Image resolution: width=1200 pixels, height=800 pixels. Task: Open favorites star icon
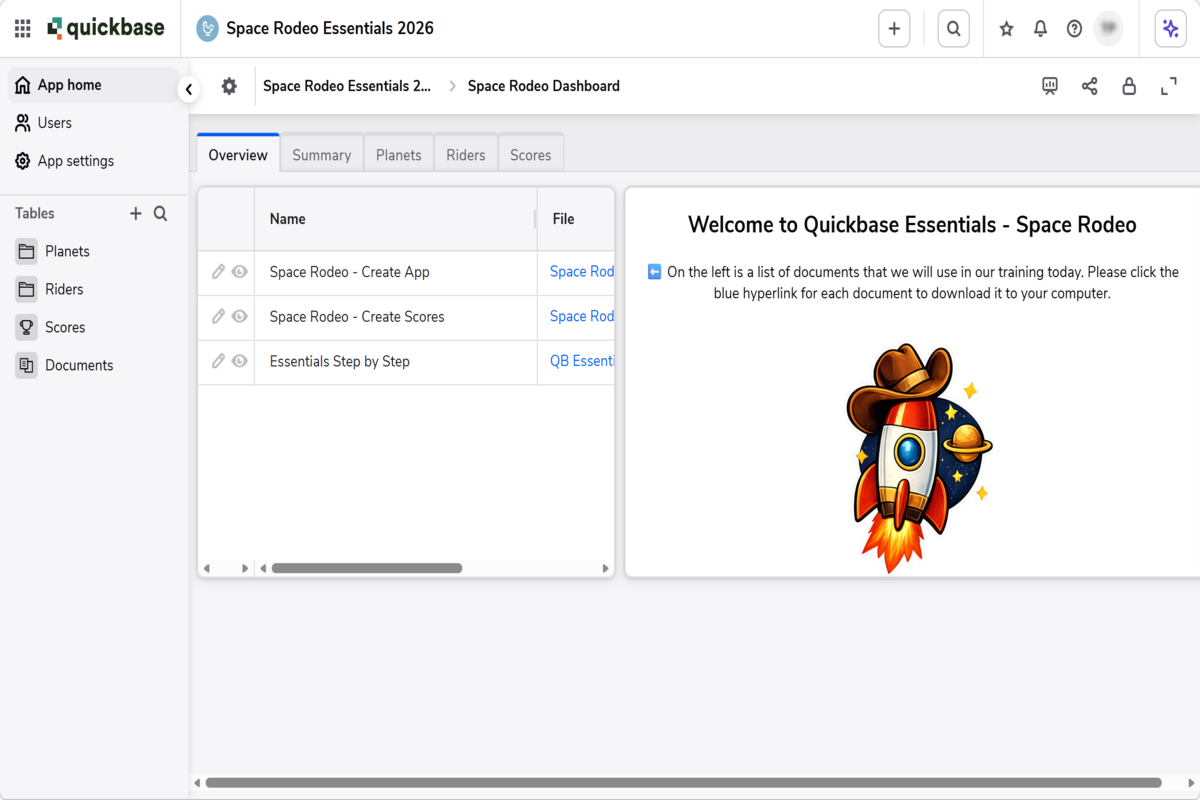(1007, 29)
